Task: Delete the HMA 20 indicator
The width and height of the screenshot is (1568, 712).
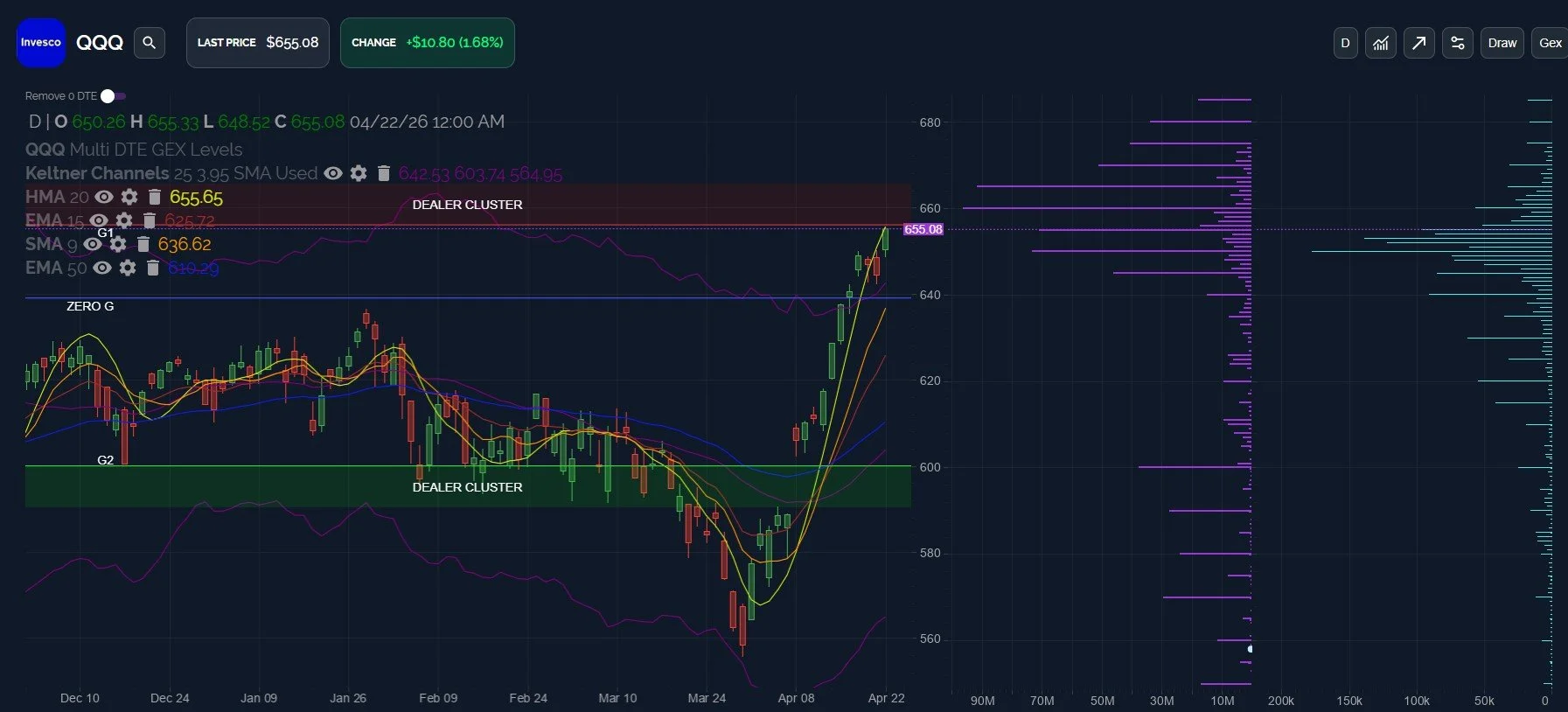Action: [x=155, y=197]
